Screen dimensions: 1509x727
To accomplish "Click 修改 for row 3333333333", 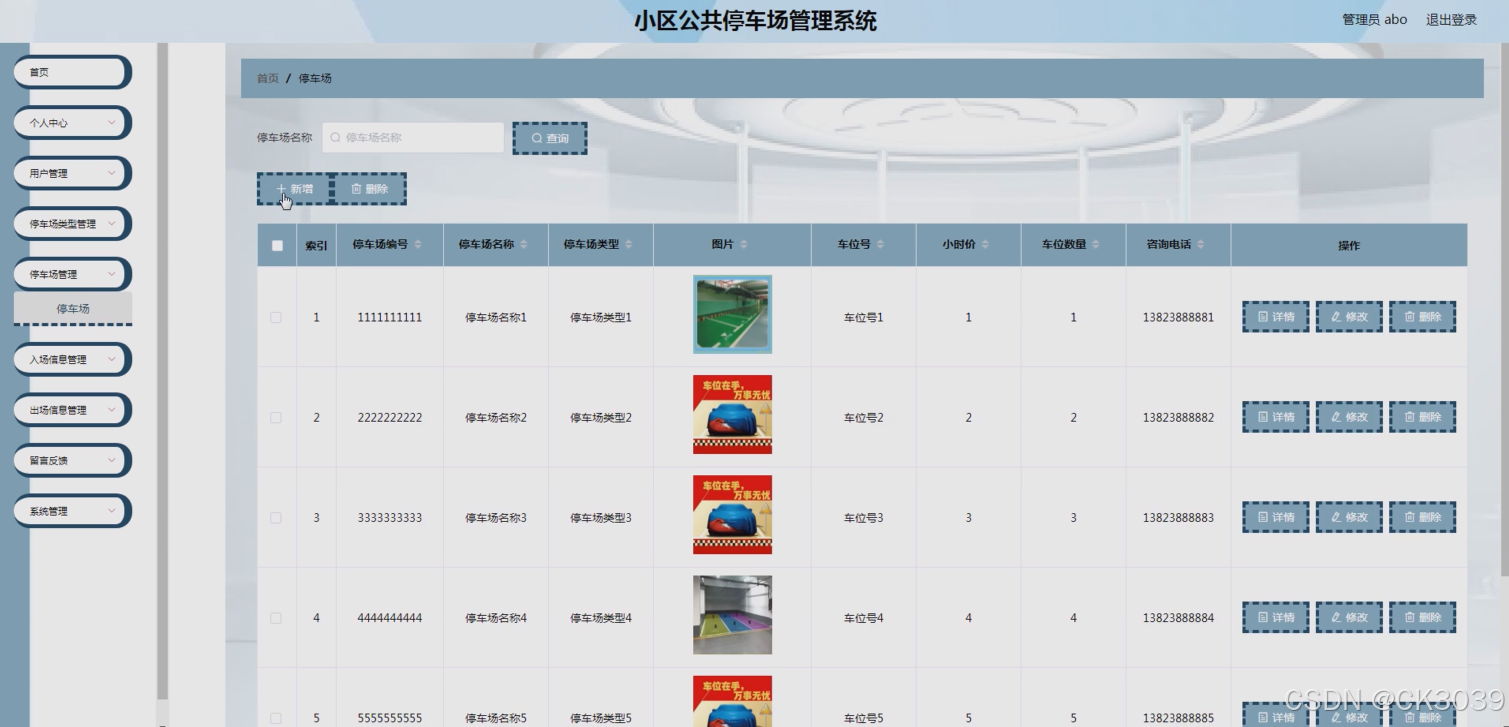I will click(1349, 517).
